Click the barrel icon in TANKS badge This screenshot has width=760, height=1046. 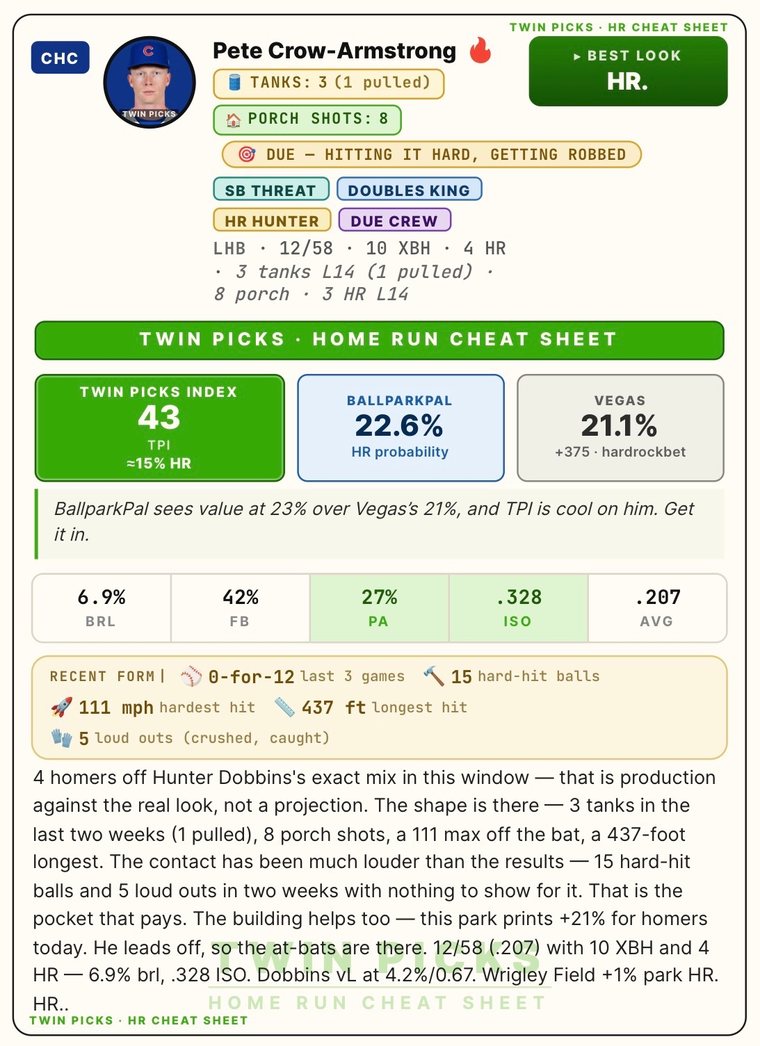(234, 83)
